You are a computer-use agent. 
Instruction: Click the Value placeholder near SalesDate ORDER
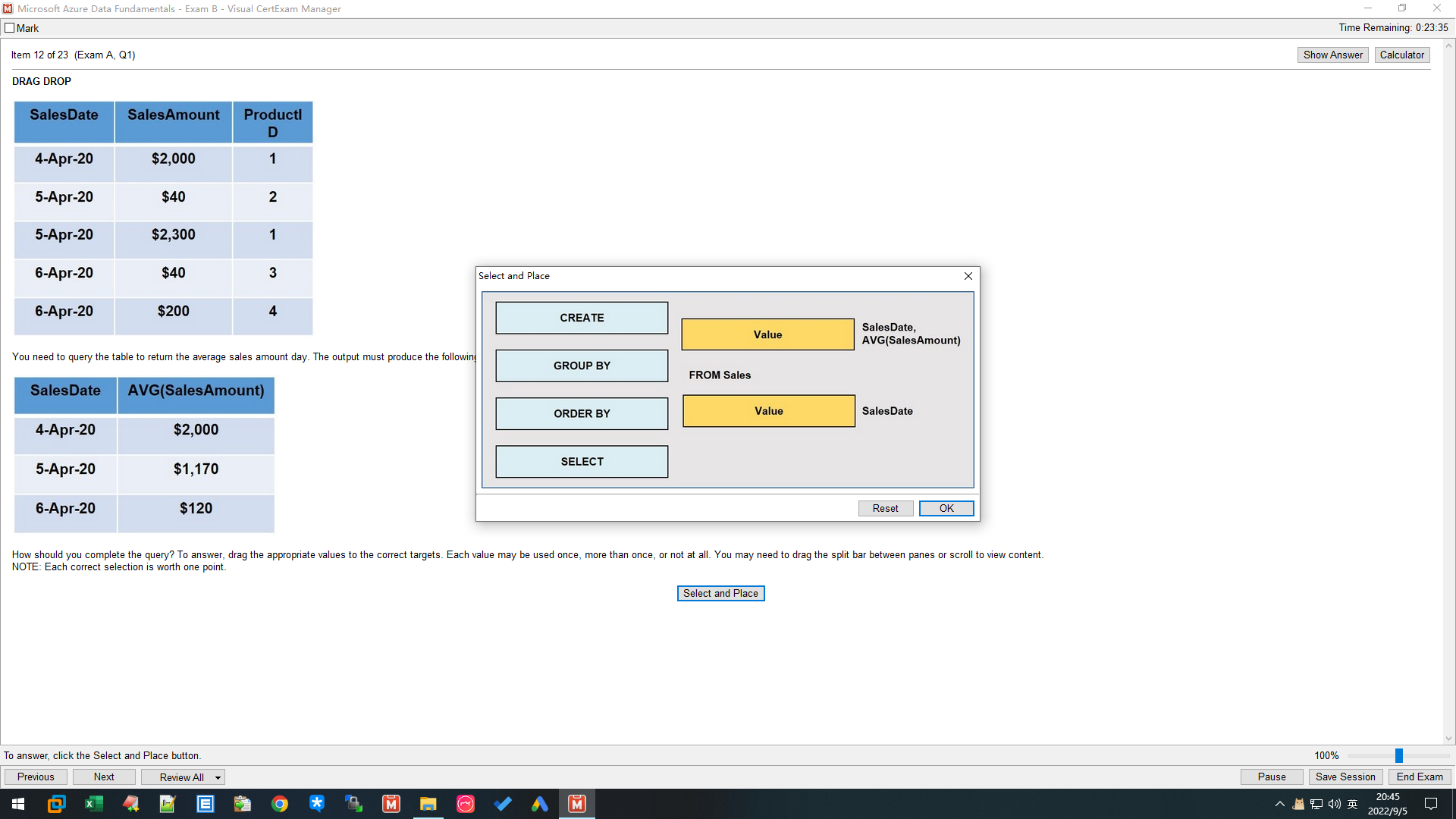point(769,411)
